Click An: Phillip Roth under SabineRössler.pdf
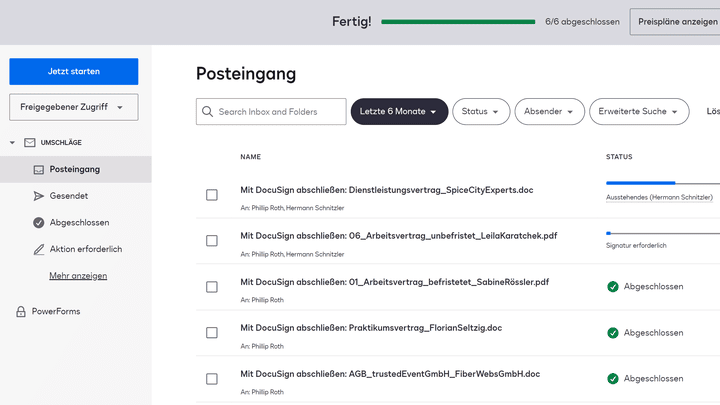This screenshot has height=405, width=720. coord(262,300)
